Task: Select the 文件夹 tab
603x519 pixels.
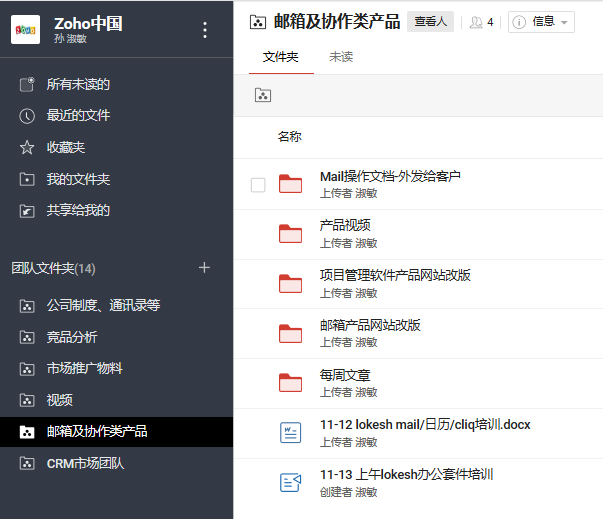Action: pyautogui.click(x=280, y=57)
